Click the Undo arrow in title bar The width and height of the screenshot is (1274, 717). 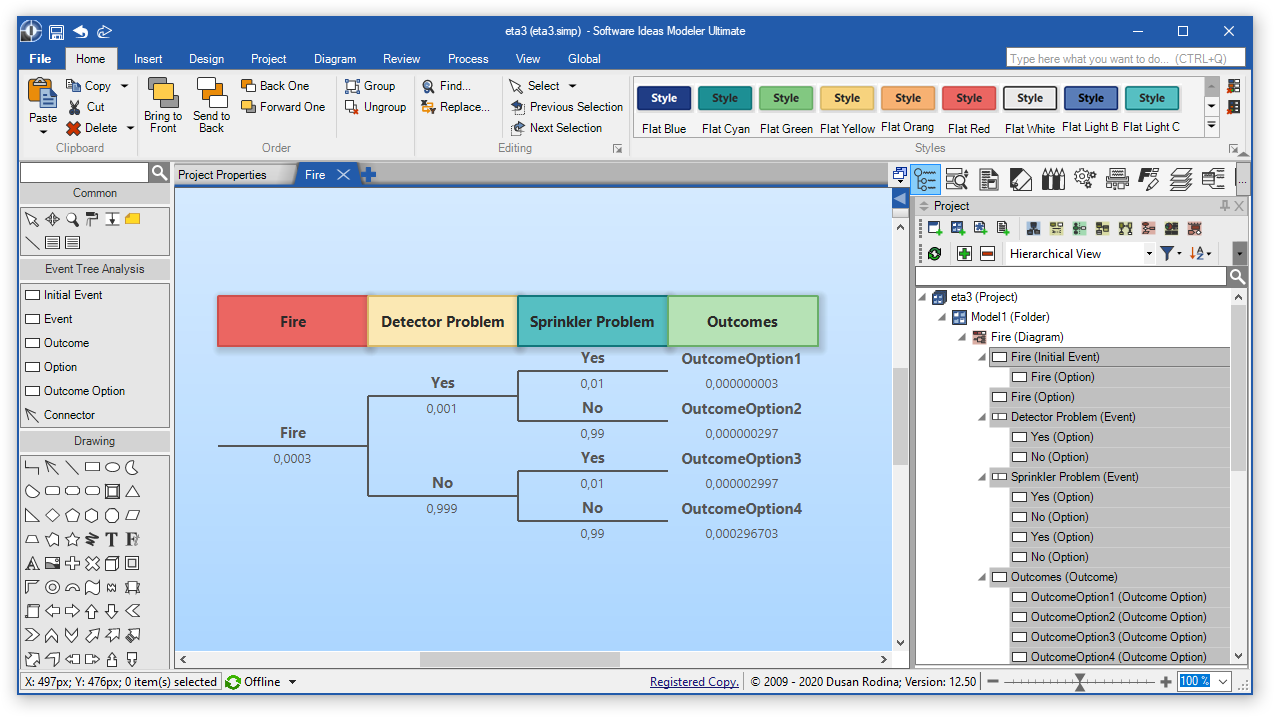click(81, 31)
